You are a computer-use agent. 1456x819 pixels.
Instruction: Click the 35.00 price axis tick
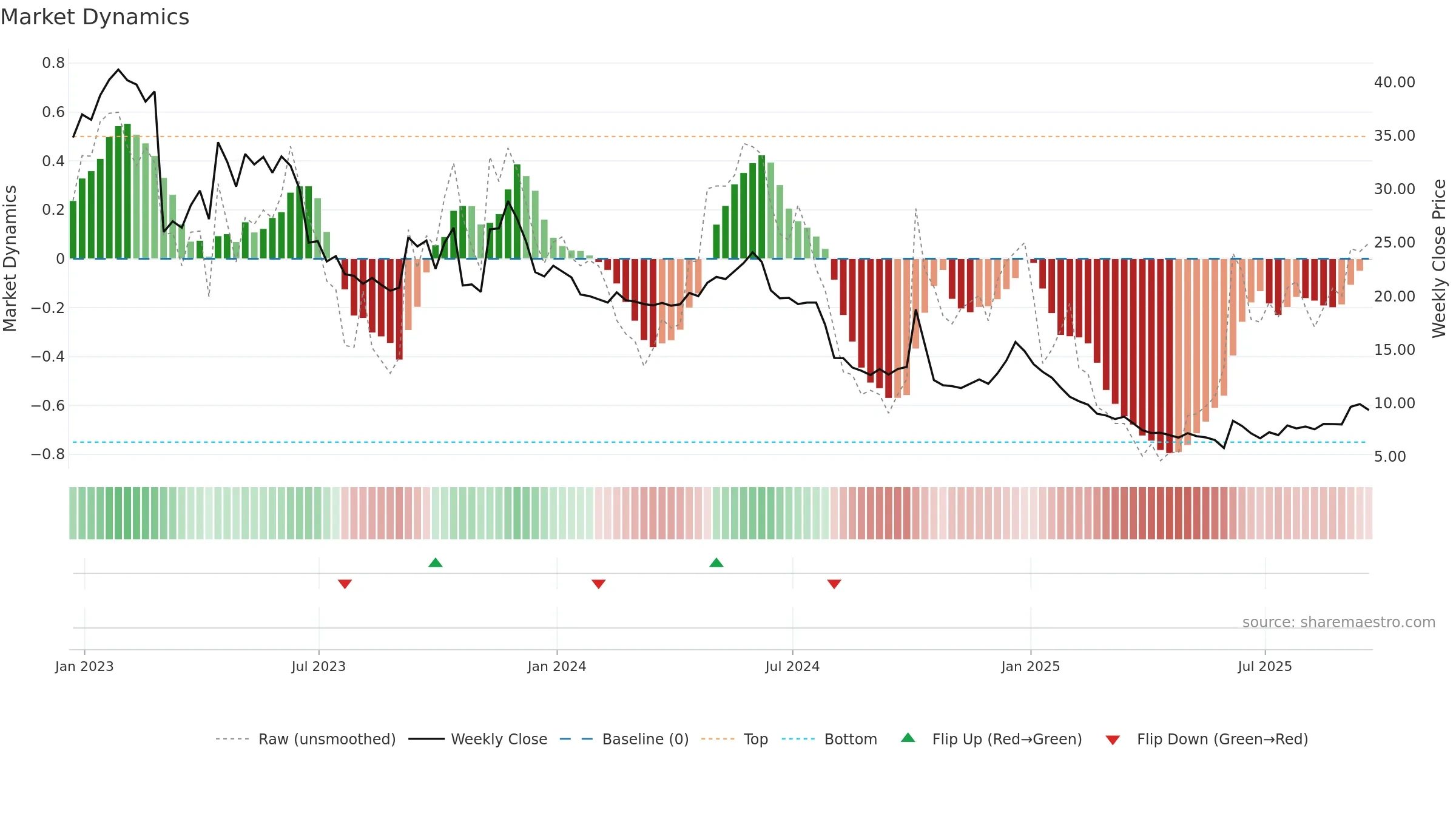coord(1395,136)
